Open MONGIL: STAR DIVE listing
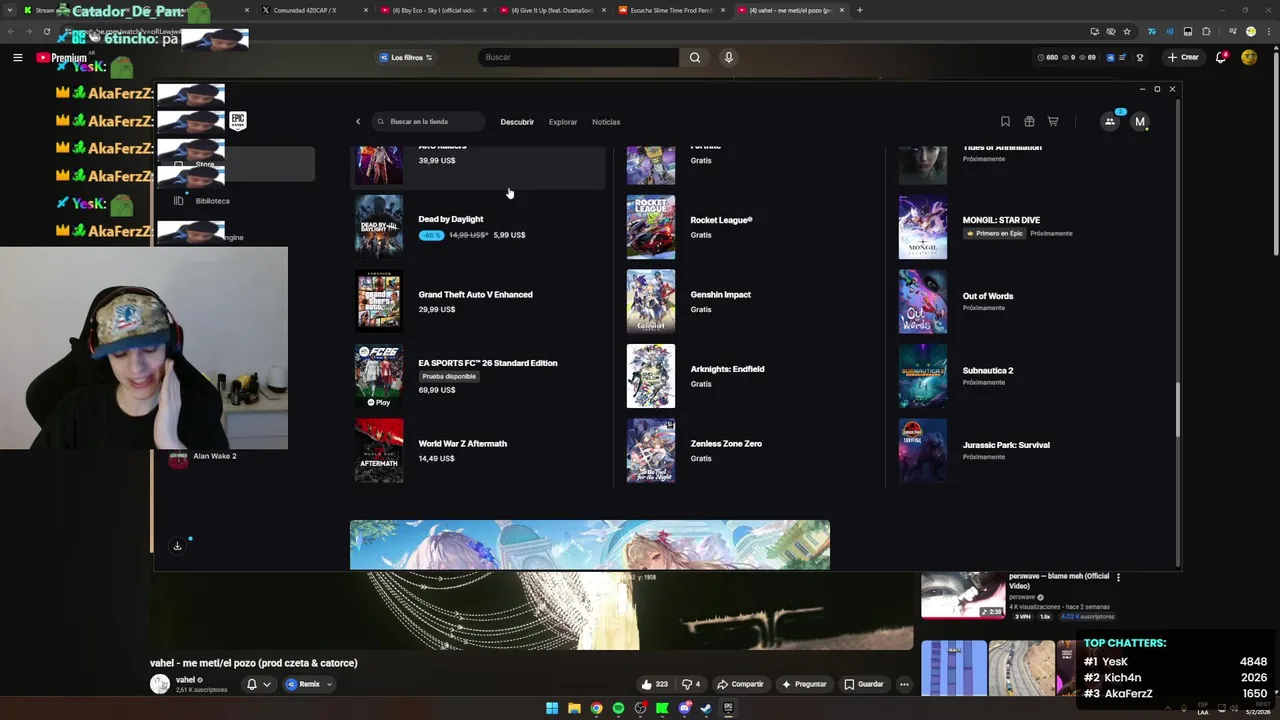Image resolution: width=1280 pixels, height=720 pixels. 1022,227
